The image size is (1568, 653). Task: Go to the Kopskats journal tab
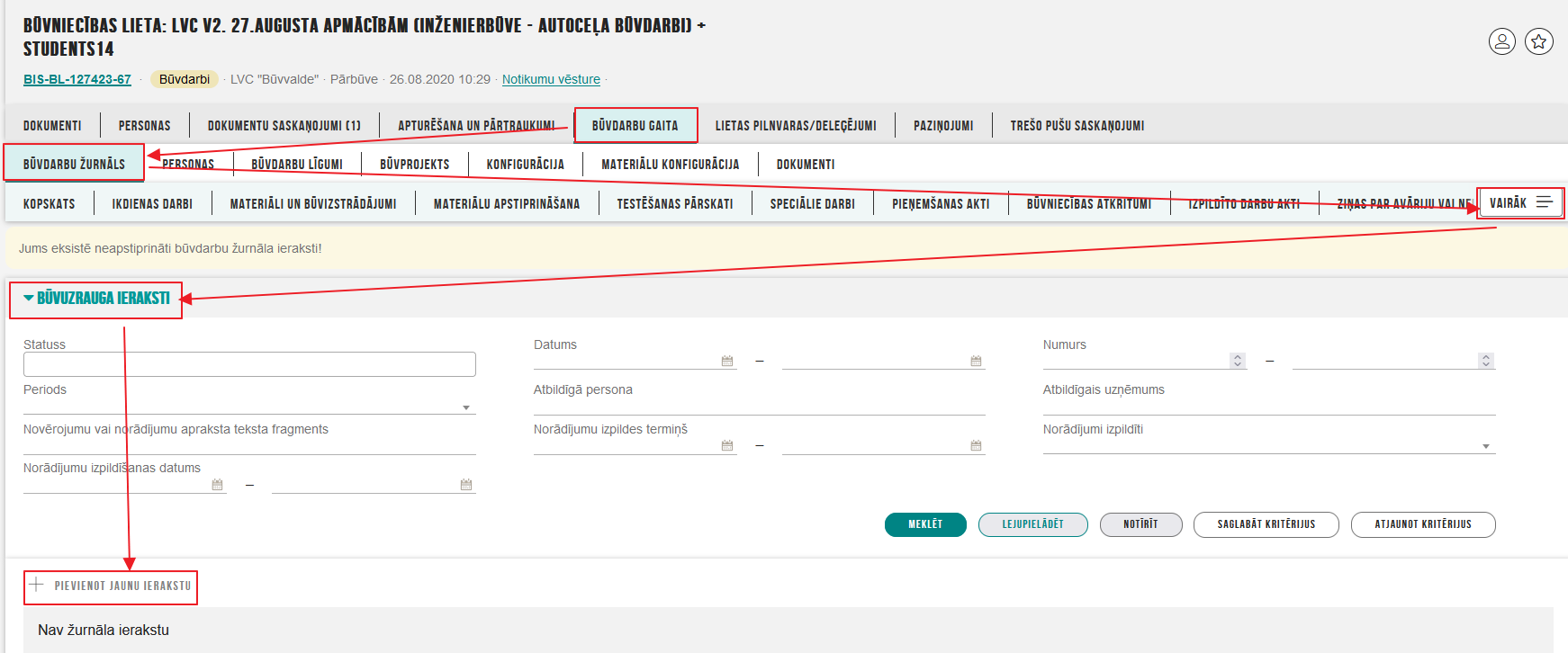point(50,204)
